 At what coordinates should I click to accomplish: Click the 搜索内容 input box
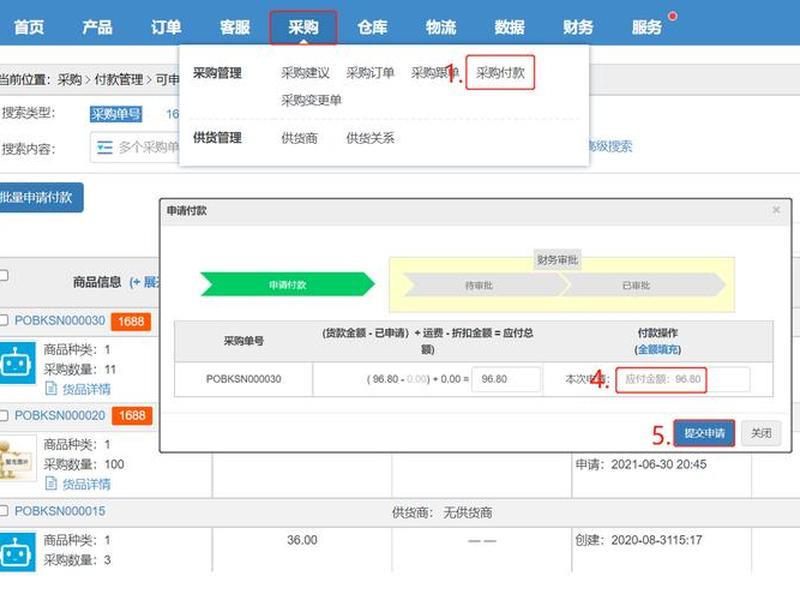135,147
